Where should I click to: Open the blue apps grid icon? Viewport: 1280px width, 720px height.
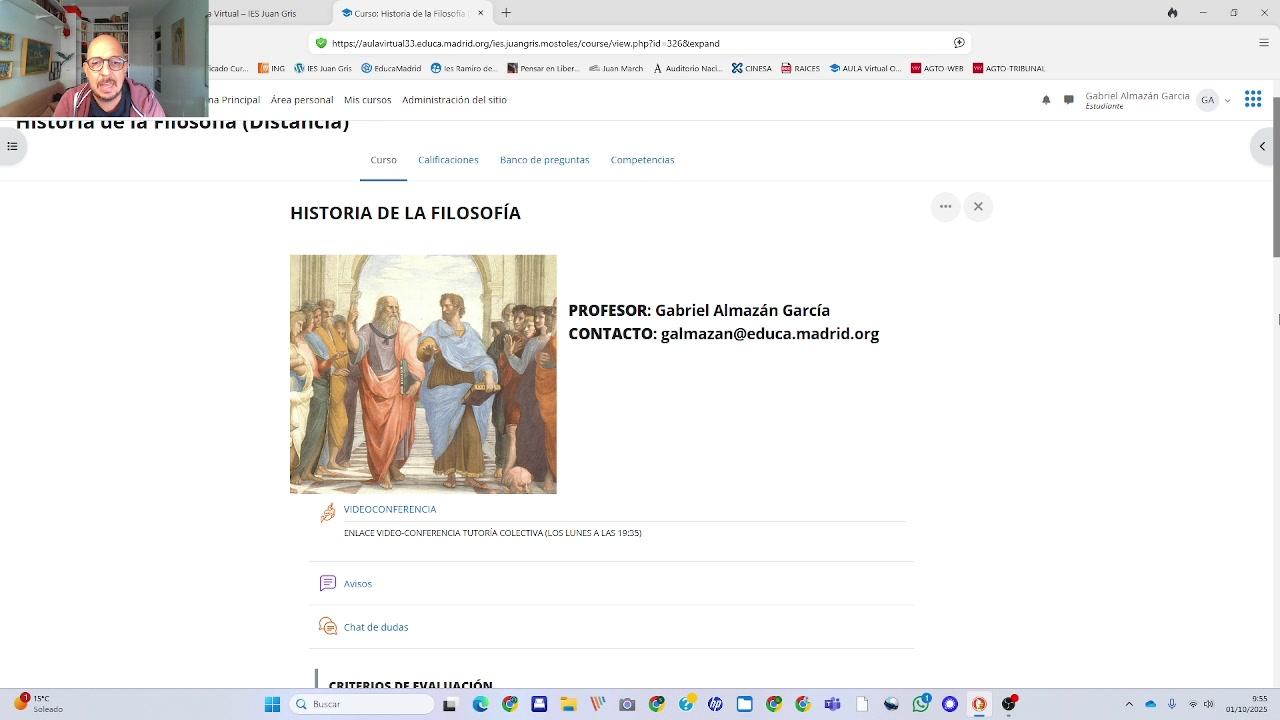point(1252,99)
